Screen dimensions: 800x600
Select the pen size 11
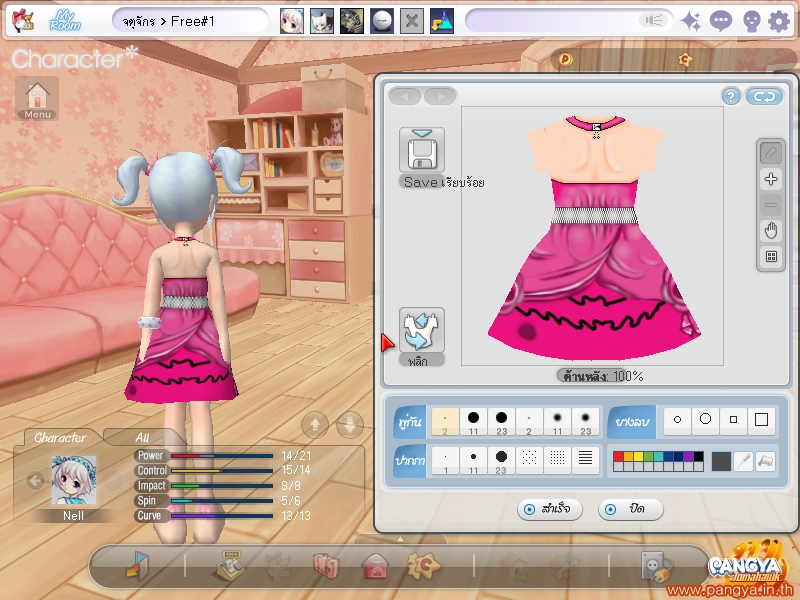[x=473, y=461]
